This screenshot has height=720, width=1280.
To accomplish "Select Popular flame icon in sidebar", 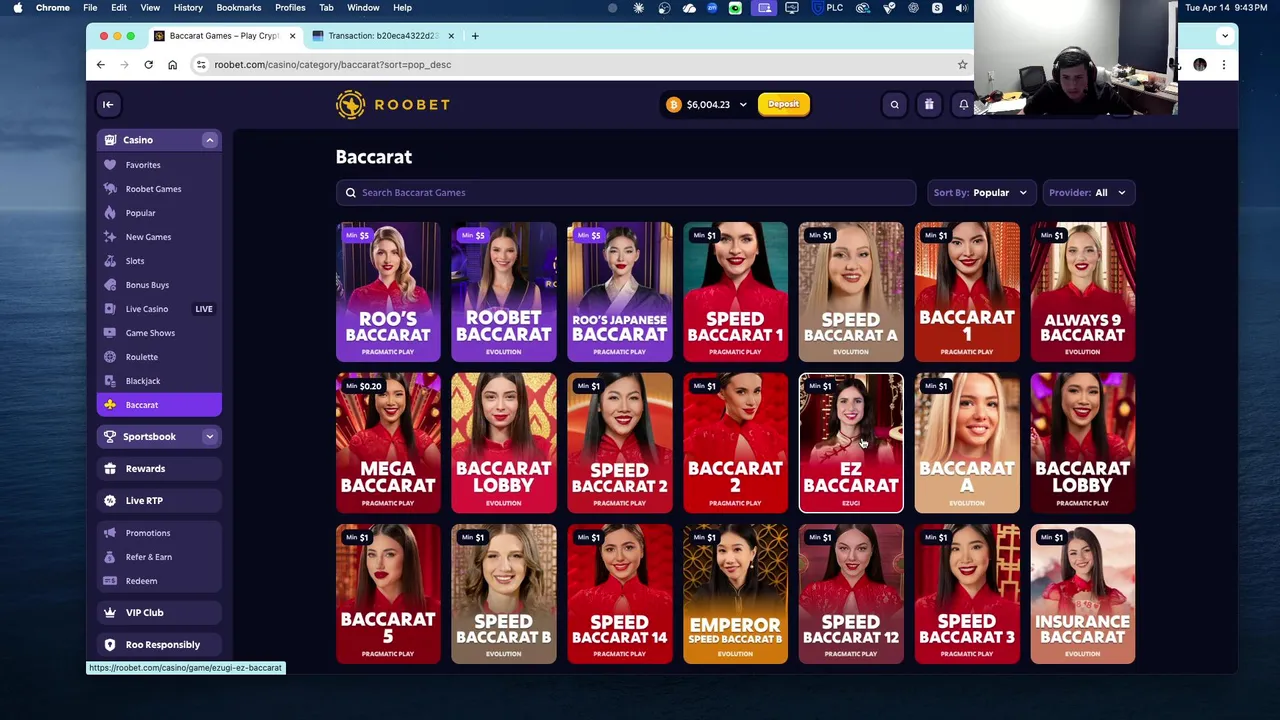I will tap(110, 213).
